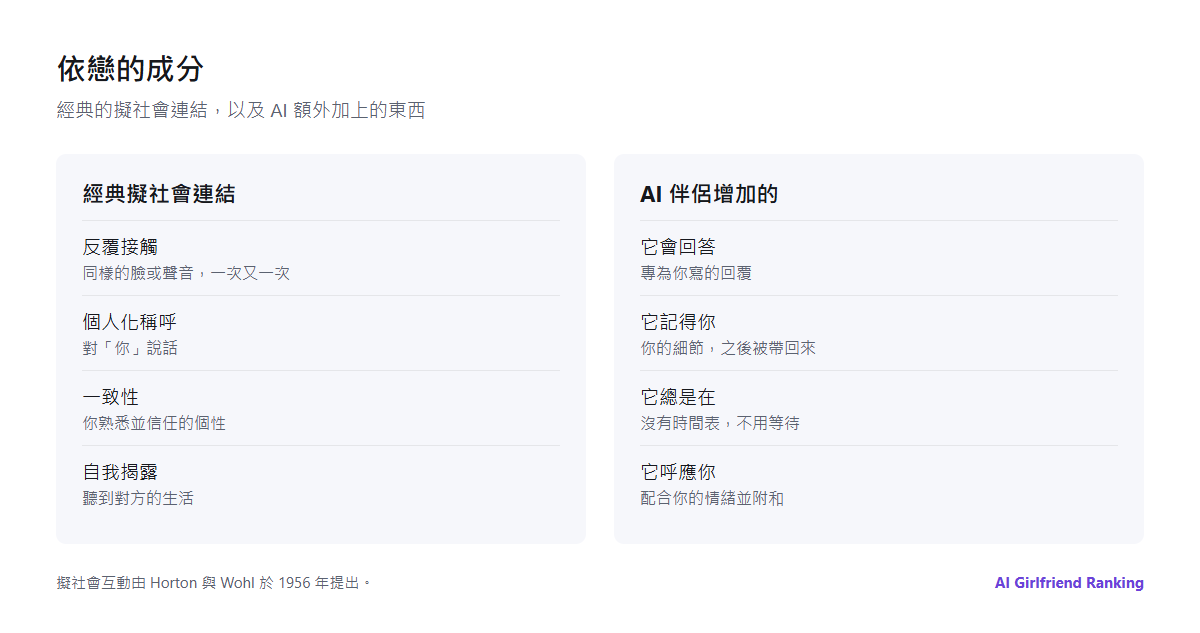The width and height of the screenshot is (1200, 633).
Task: Click the card title AI 伴侶增加的
Action: pyautogui.click(x=709, y=194)
